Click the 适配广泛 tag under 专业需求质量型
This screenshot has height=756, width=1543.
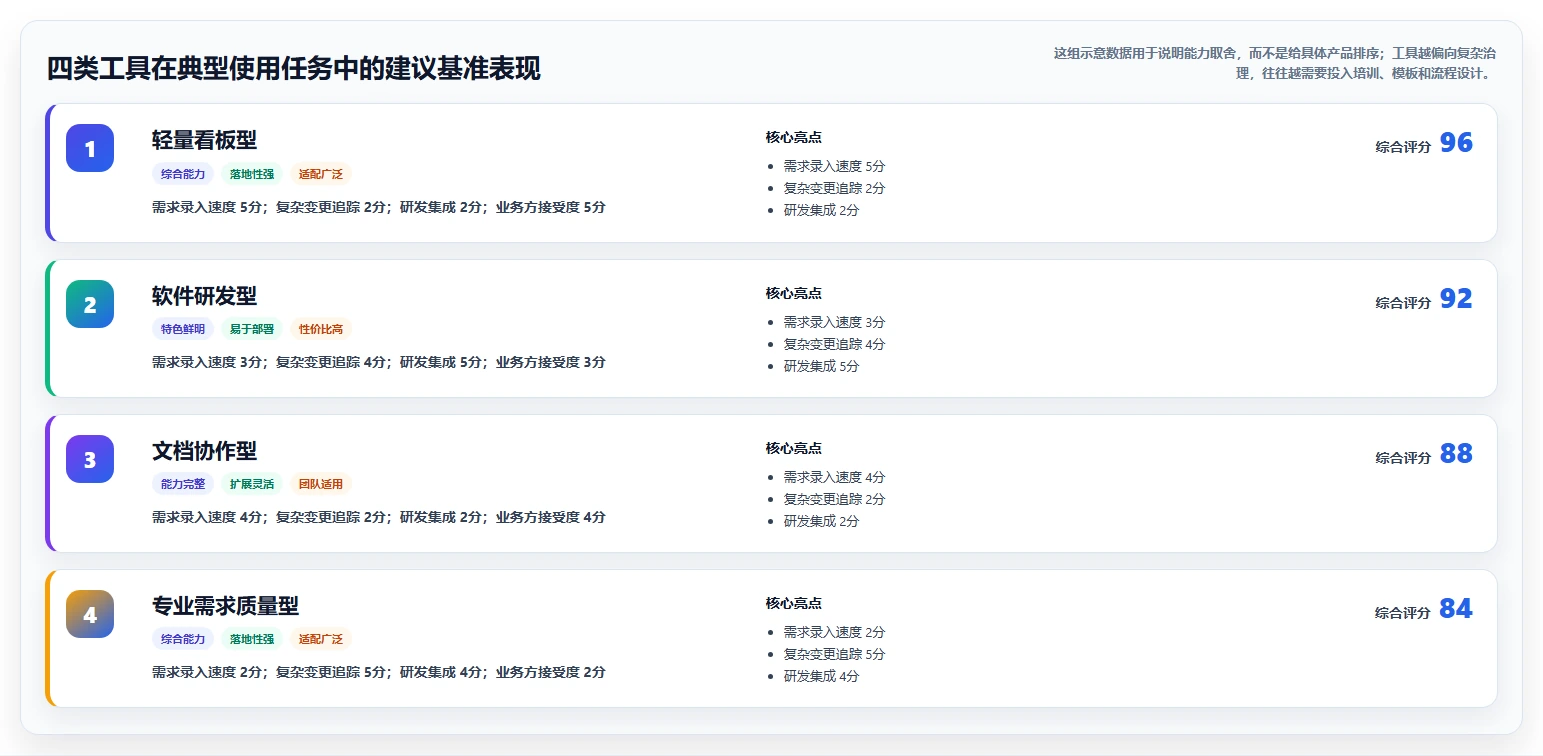pyautogui.click(x=321, y=639)
